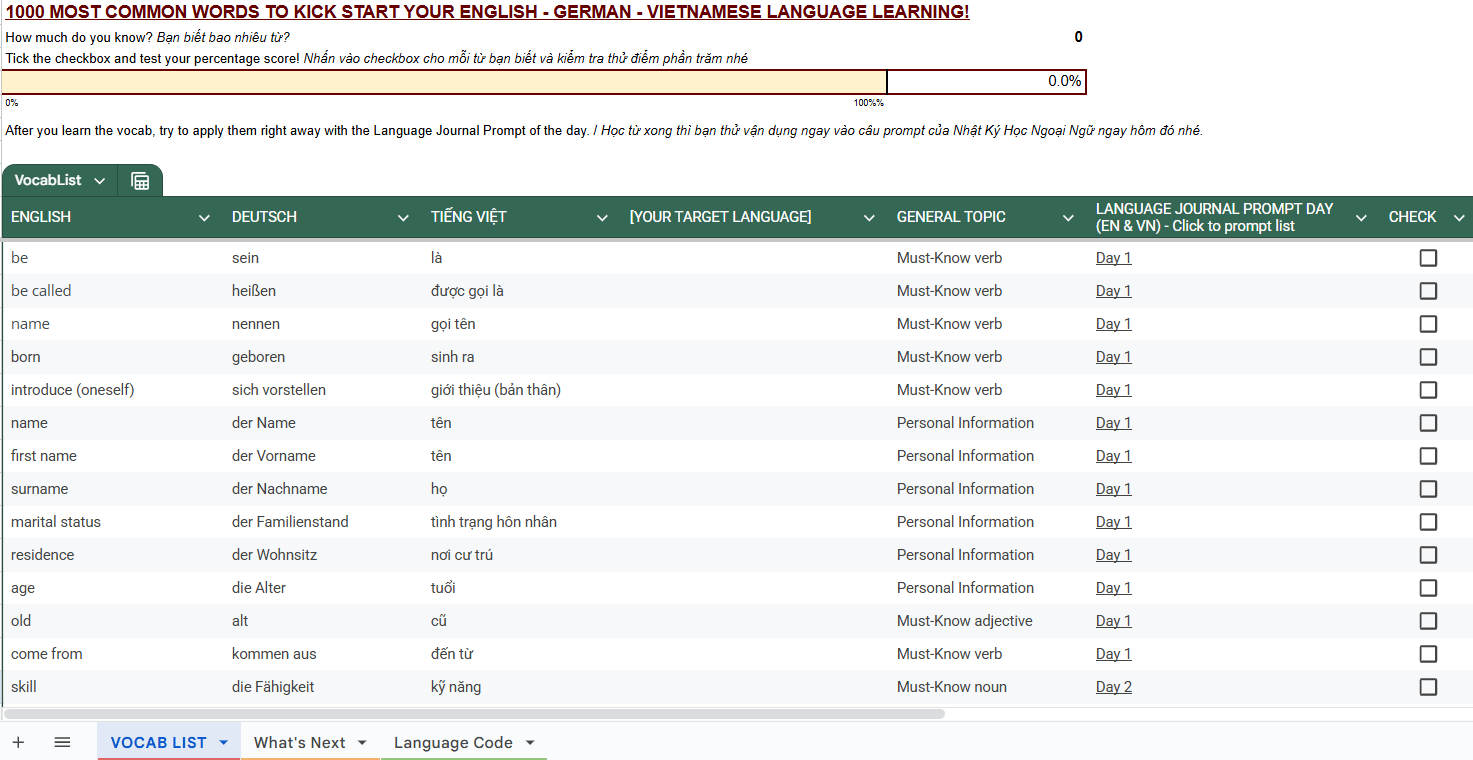Click the add new sheet plus icon
The height and width of the screenshot is (760, 1473).
pyautogui.click(x=18, y=742)
